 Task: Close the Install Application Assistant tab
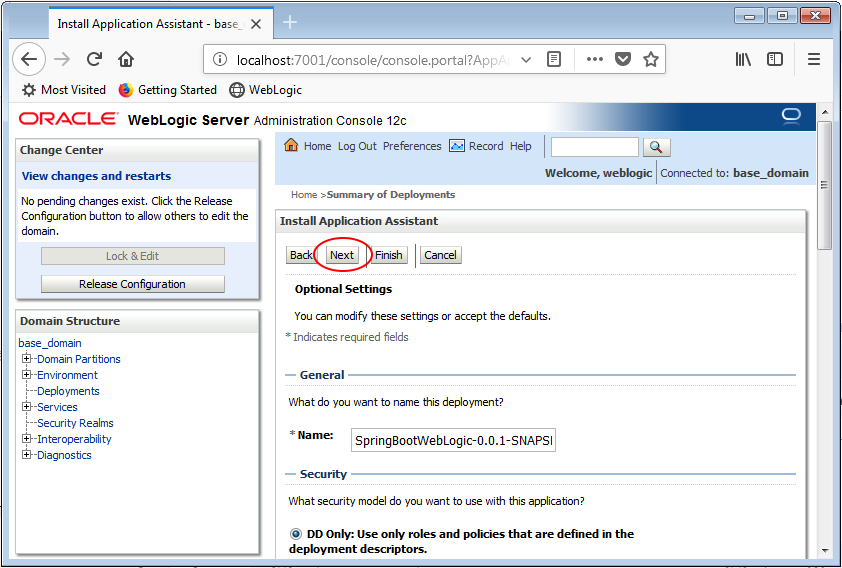click(x=256, y=24)
